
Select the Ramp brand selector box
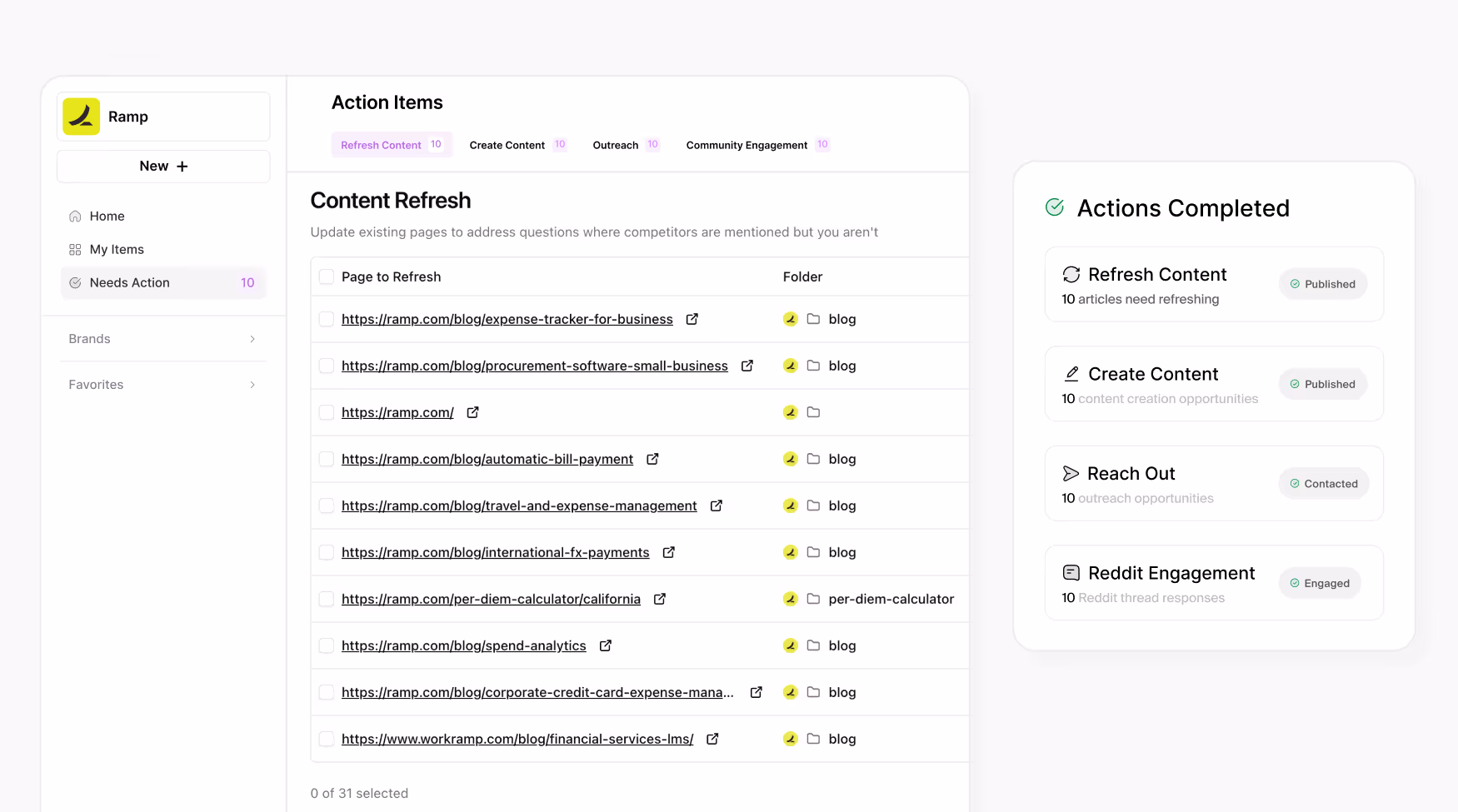pyautogui.click(x=163, y=117)
